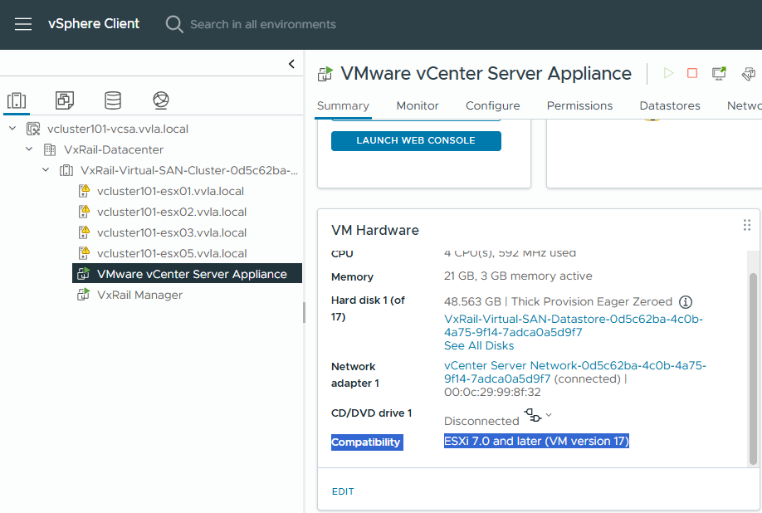Edit VM Hardware settings
762x513 pixels.
click(x=343, y=492)
